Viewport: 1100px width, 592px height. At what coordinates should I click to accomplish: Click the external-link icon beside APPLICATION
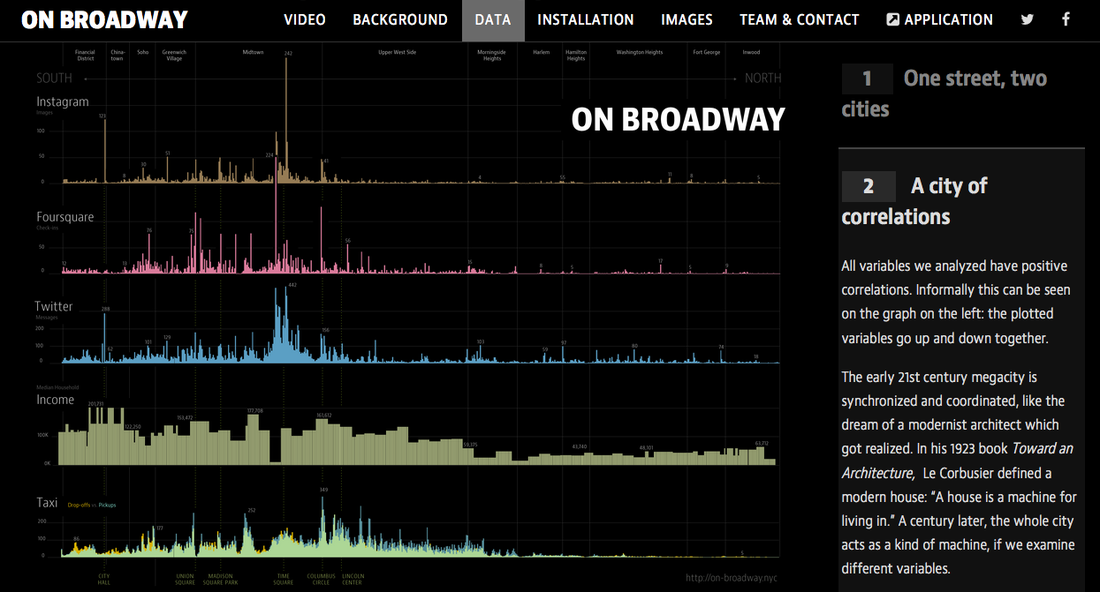(892, 20)
